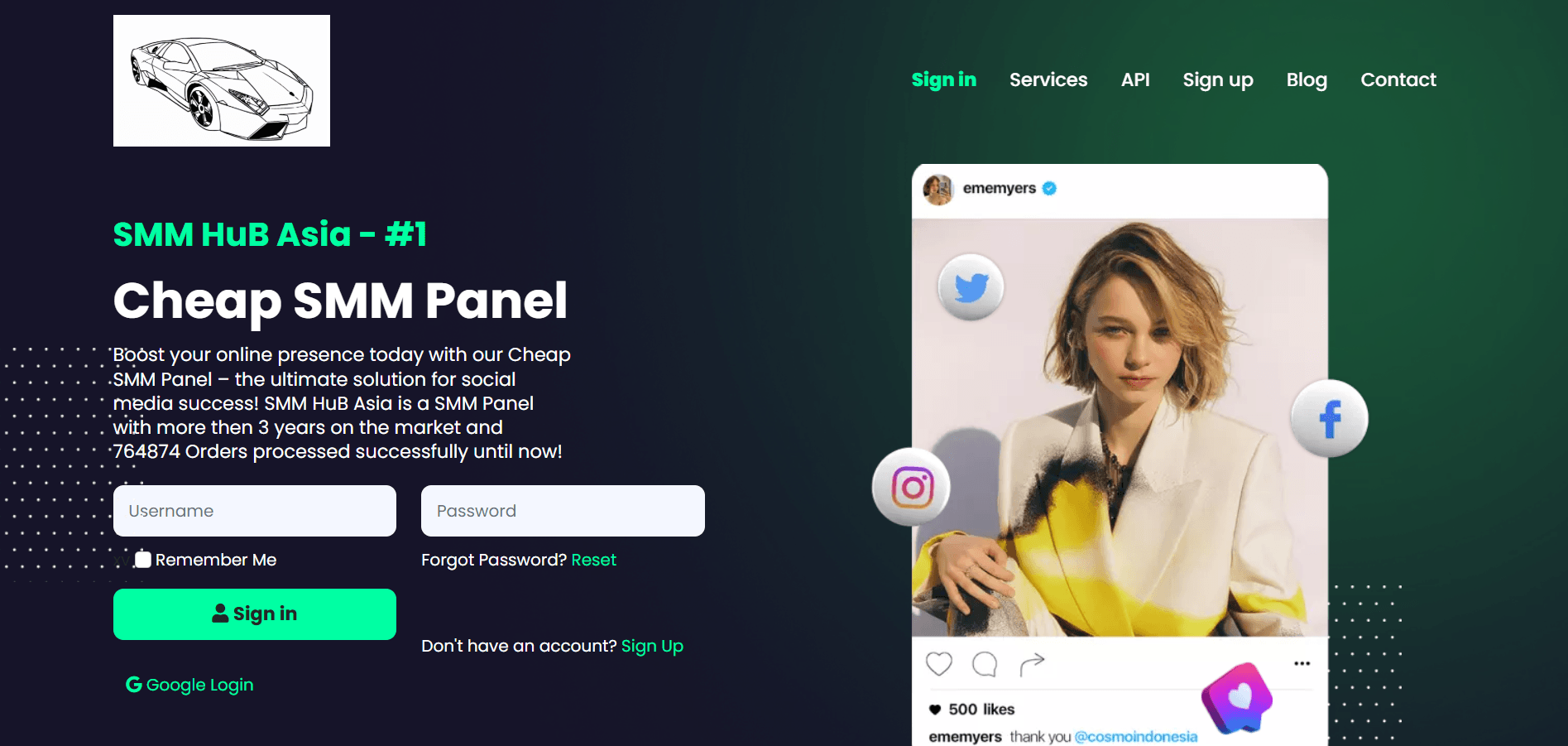Open the API menu item
1568x746 pixels.
pyautogui.click(x=1135, y=79)
